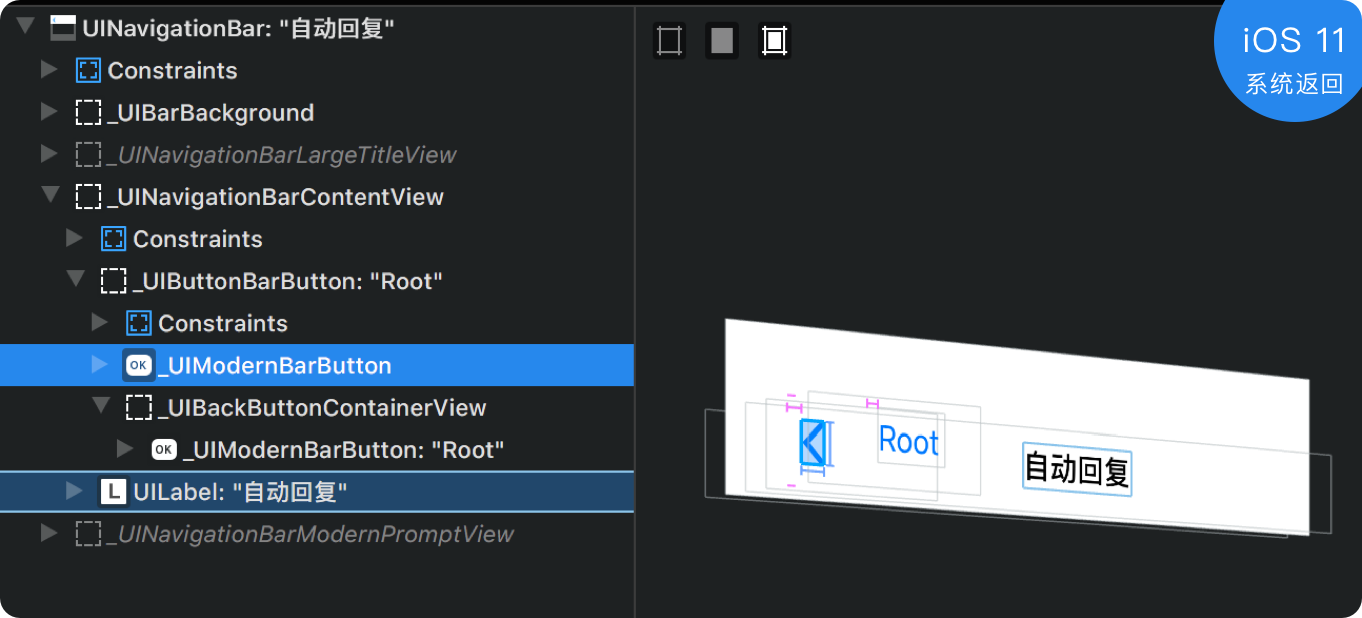
Task: Toggle the show clipped content canvas button
Action: pos(669,41)
